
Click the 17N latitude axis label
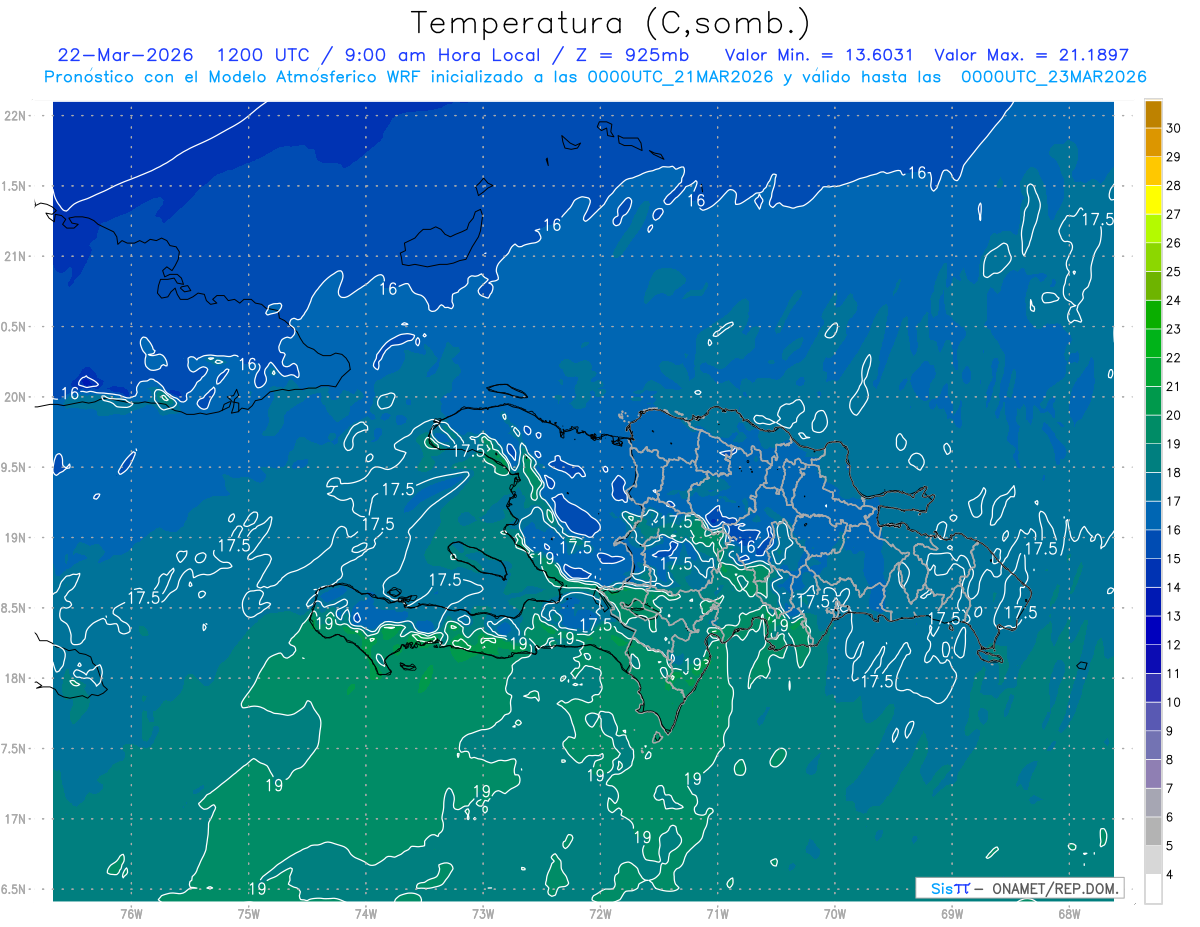click(x=15, y=819)
